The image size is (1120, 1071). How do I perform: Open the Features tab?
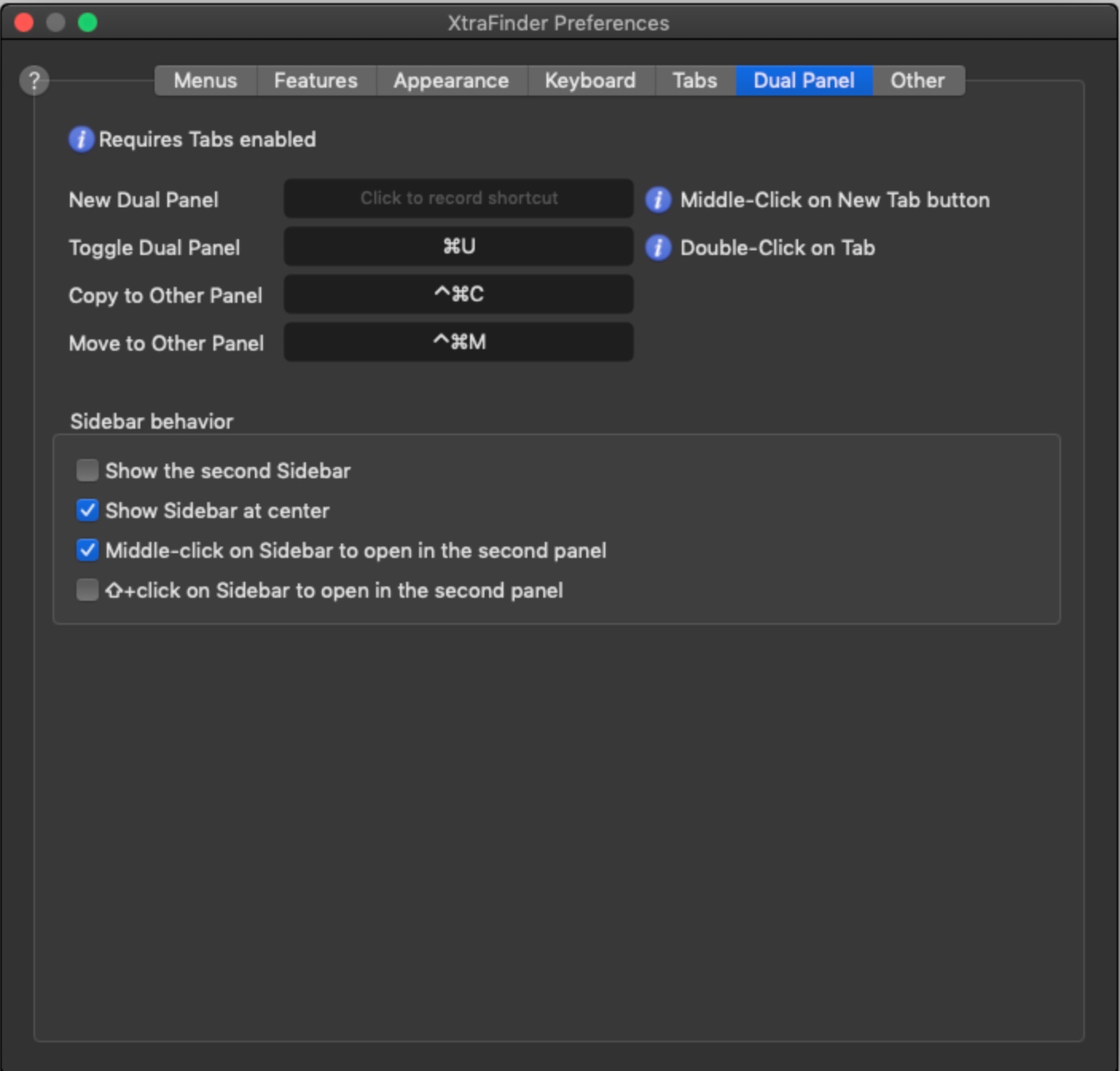[315, 80]
